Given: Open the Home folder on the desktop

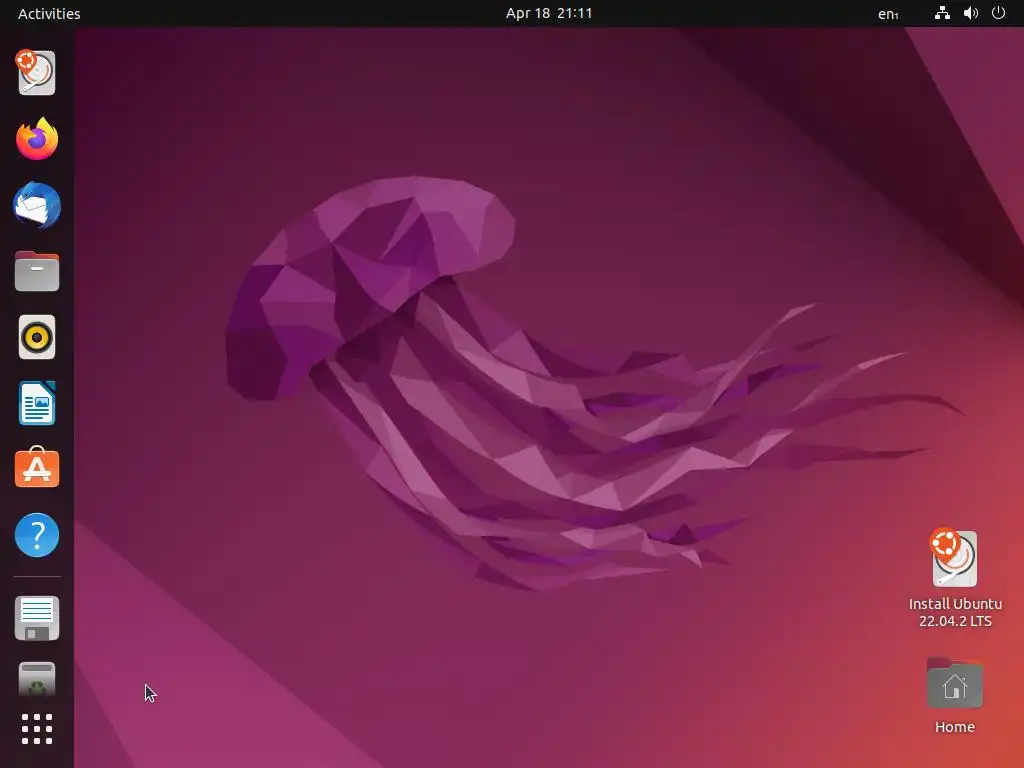Looking at the screenshot, I should [954, 696].
